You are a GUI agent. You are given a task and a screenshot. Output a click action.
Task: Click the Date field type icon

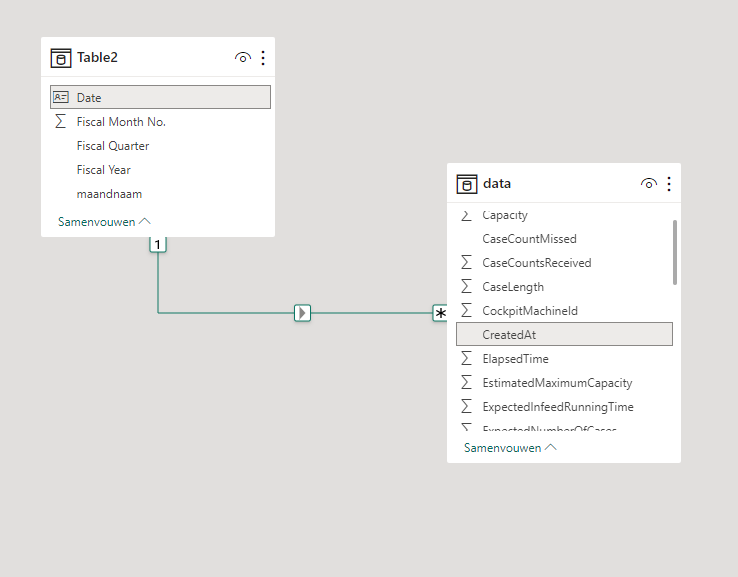(61, 97)
